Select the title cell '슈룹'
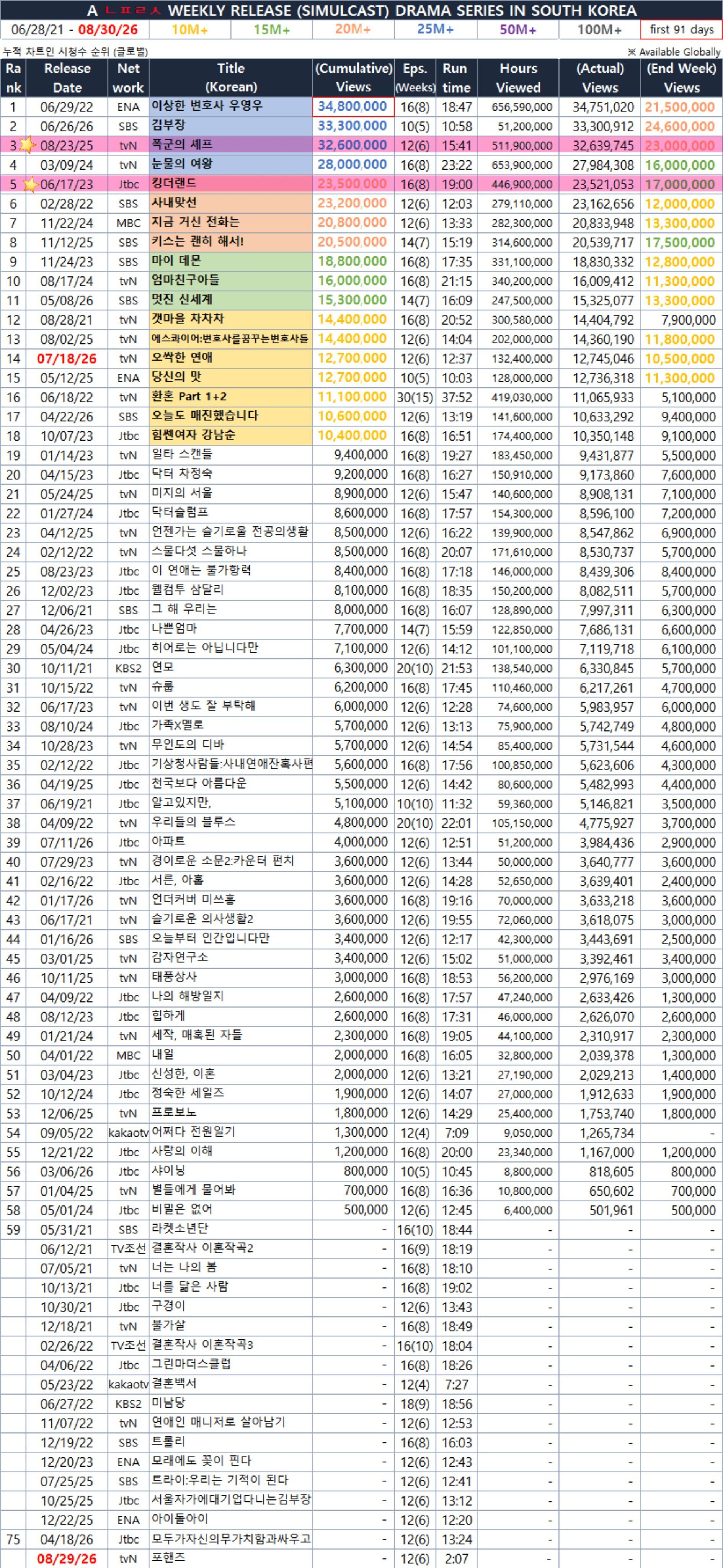This screenshot has height=1568, width=723. tap(231, 687)
